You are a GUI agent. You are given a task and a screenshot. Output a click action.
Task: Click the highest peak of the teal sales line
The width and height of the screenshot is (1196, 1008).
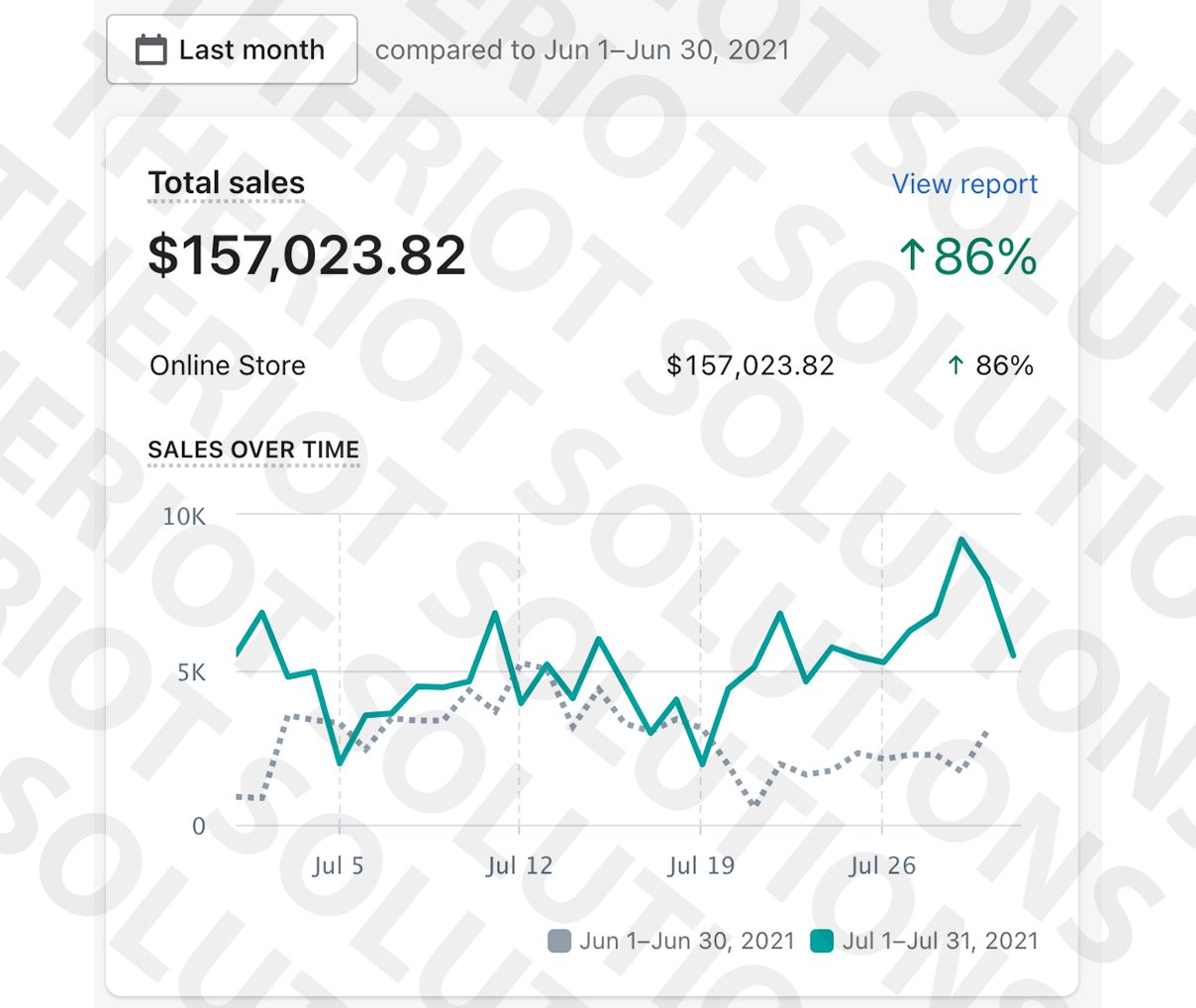click(960, 540)
